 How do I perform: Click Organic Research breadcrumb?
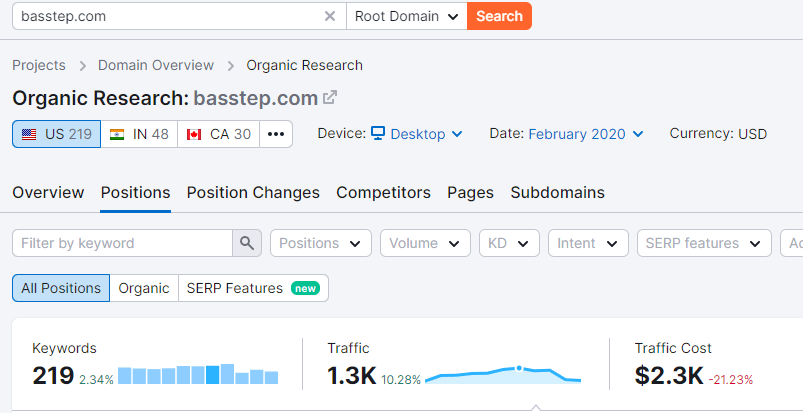[305, 66]
